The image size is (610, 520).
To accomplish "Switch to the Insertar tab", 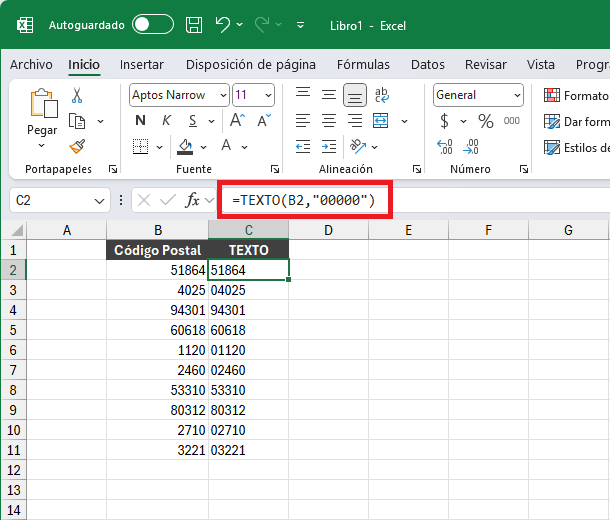I will tap(142, 64).
